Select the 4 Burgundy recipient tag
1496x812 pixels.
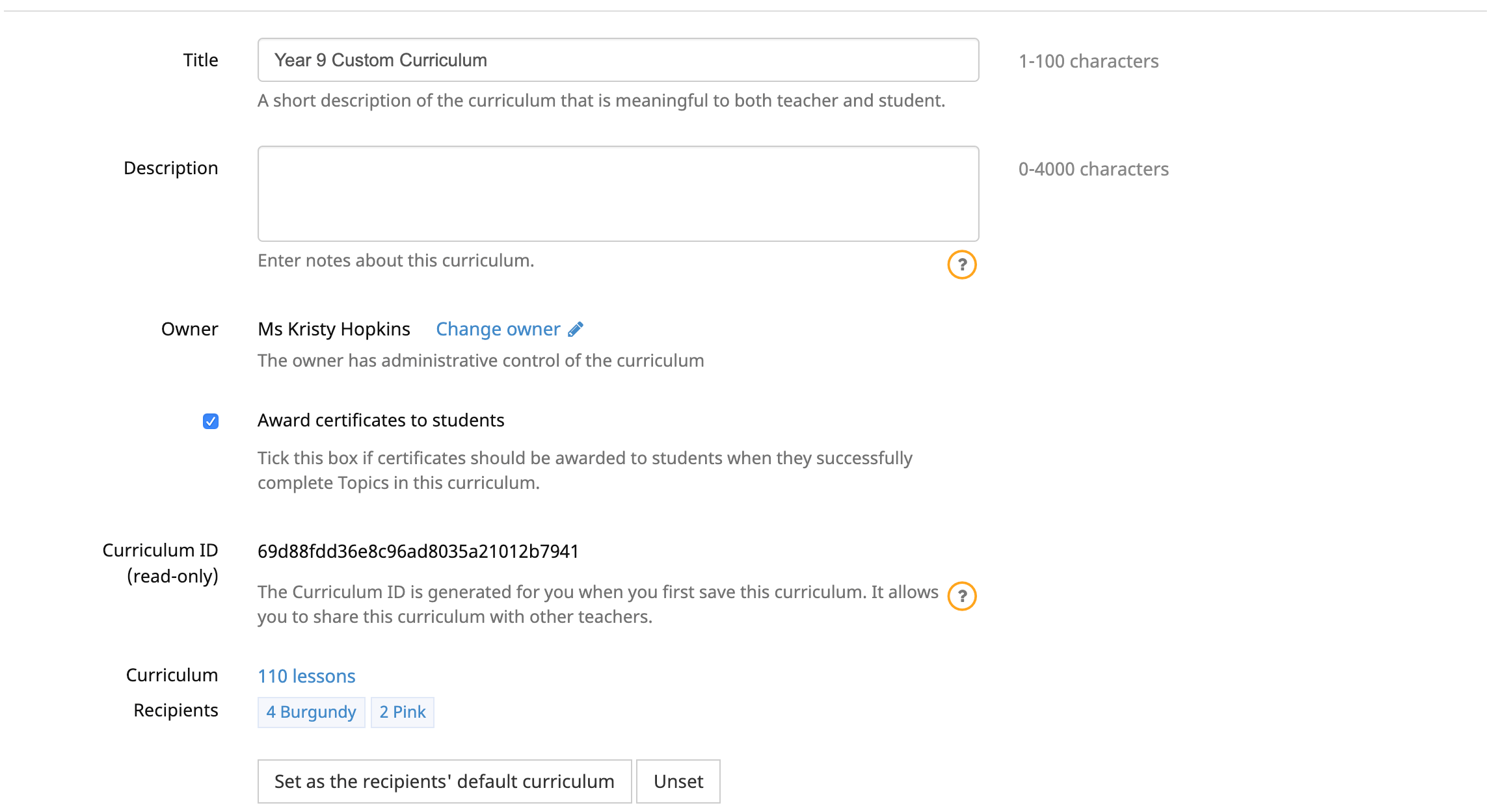click(311, 712)
